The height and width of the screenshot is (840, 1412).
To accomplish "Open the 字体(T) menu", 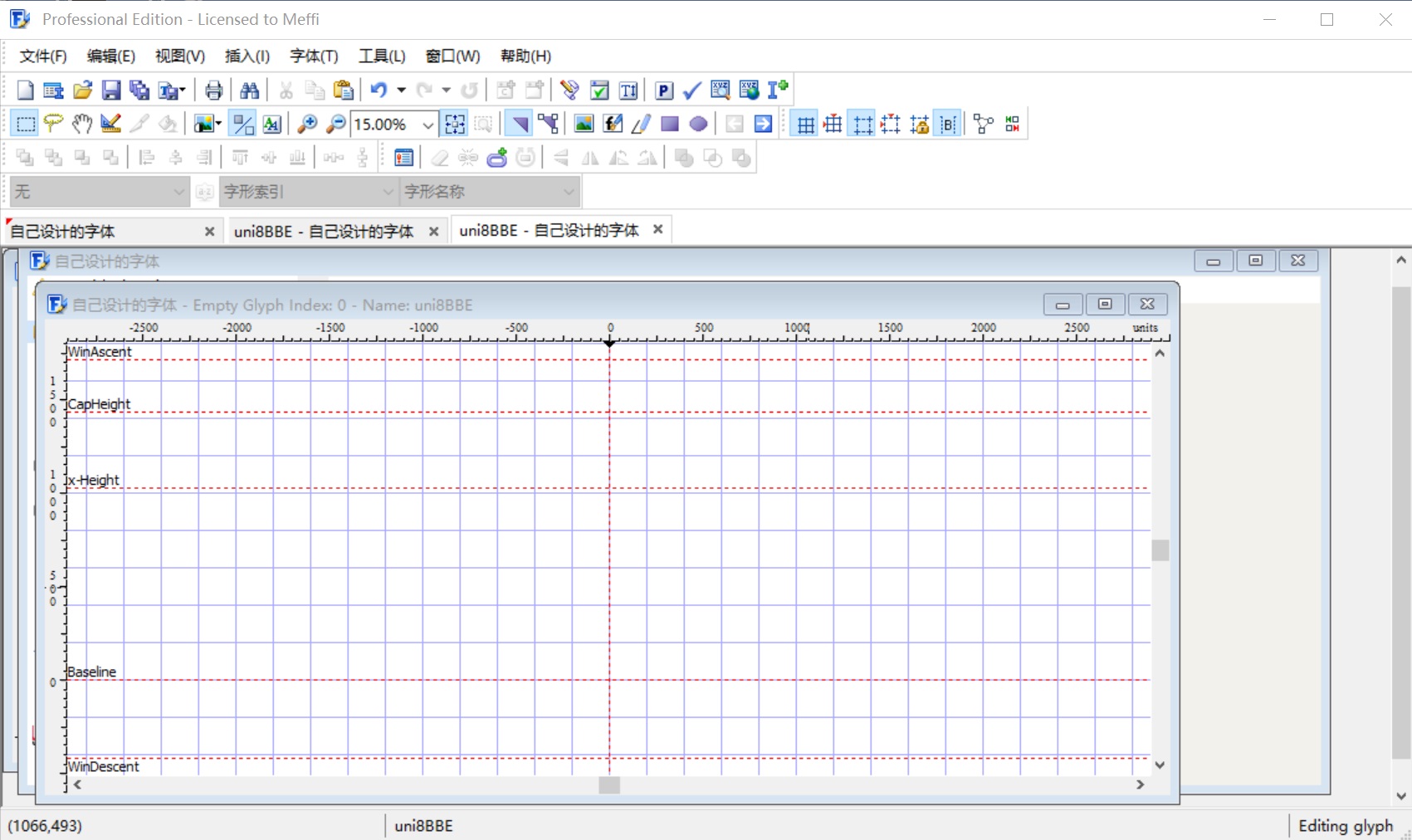I will pos(314,56).
